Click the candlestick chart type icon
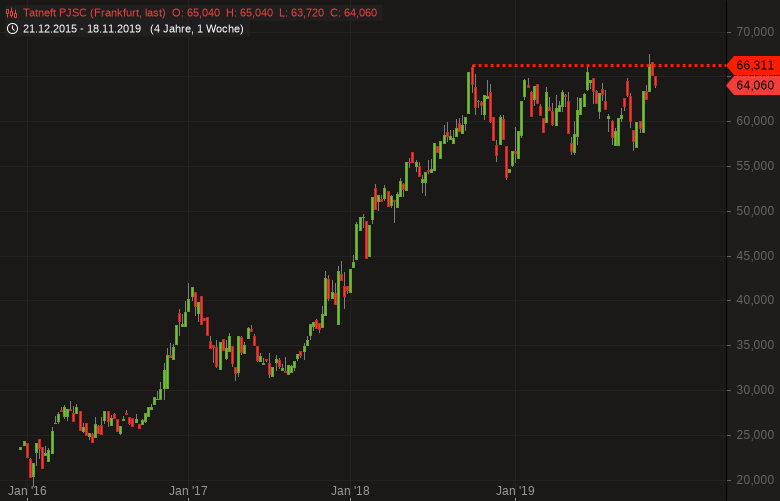The width and height of the screenshot is (780, 501). click(11, 13)
